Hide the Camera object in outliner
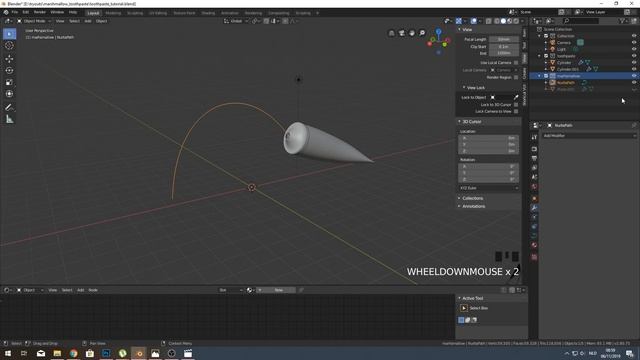 634,42
